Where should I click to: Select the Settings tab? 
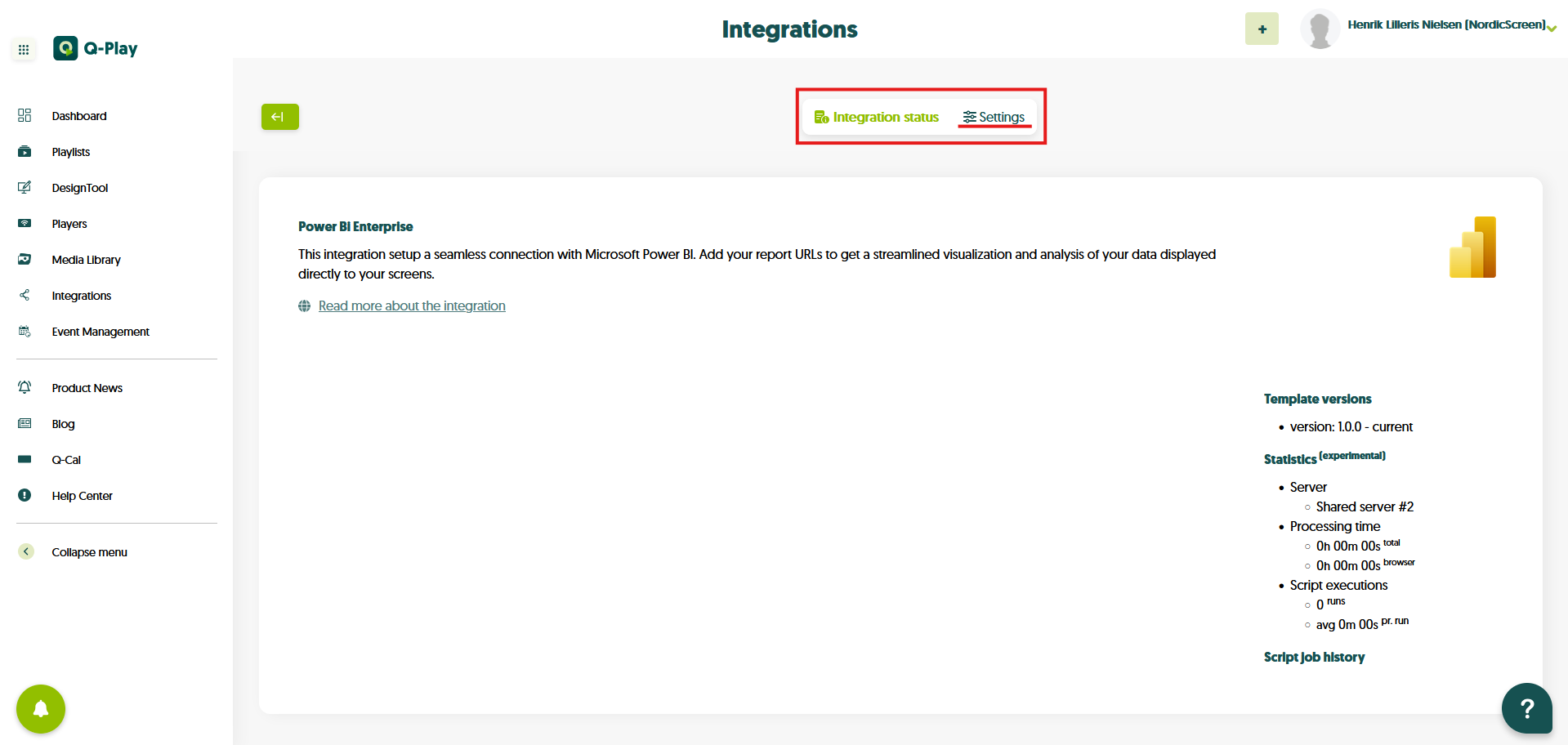pos(994,118)
